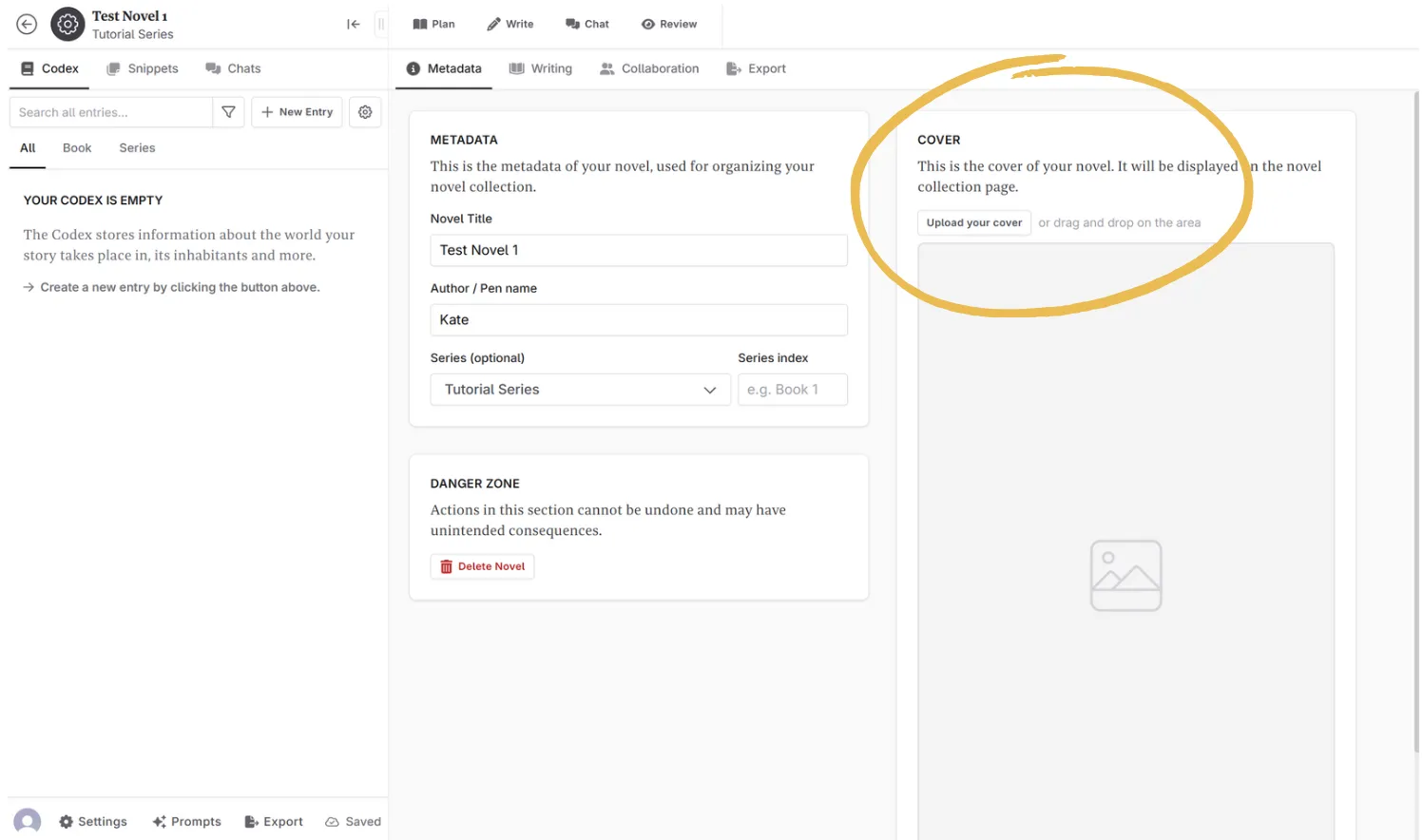Click the Delete Novel button
1423x840 pixels.
482,565
